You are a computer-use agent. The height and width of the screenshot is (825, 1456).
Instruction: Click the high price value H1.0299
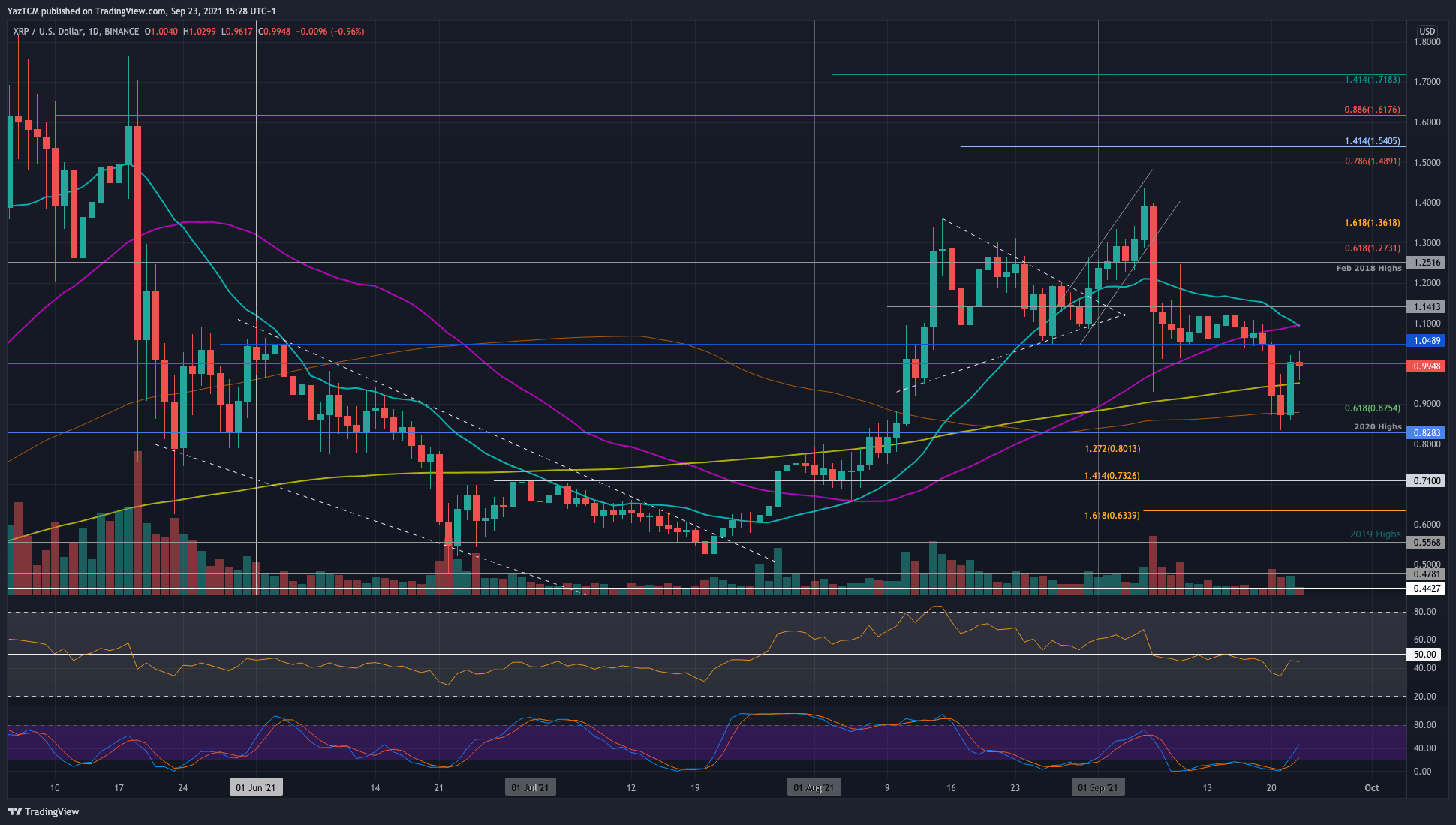click(200, 32)
